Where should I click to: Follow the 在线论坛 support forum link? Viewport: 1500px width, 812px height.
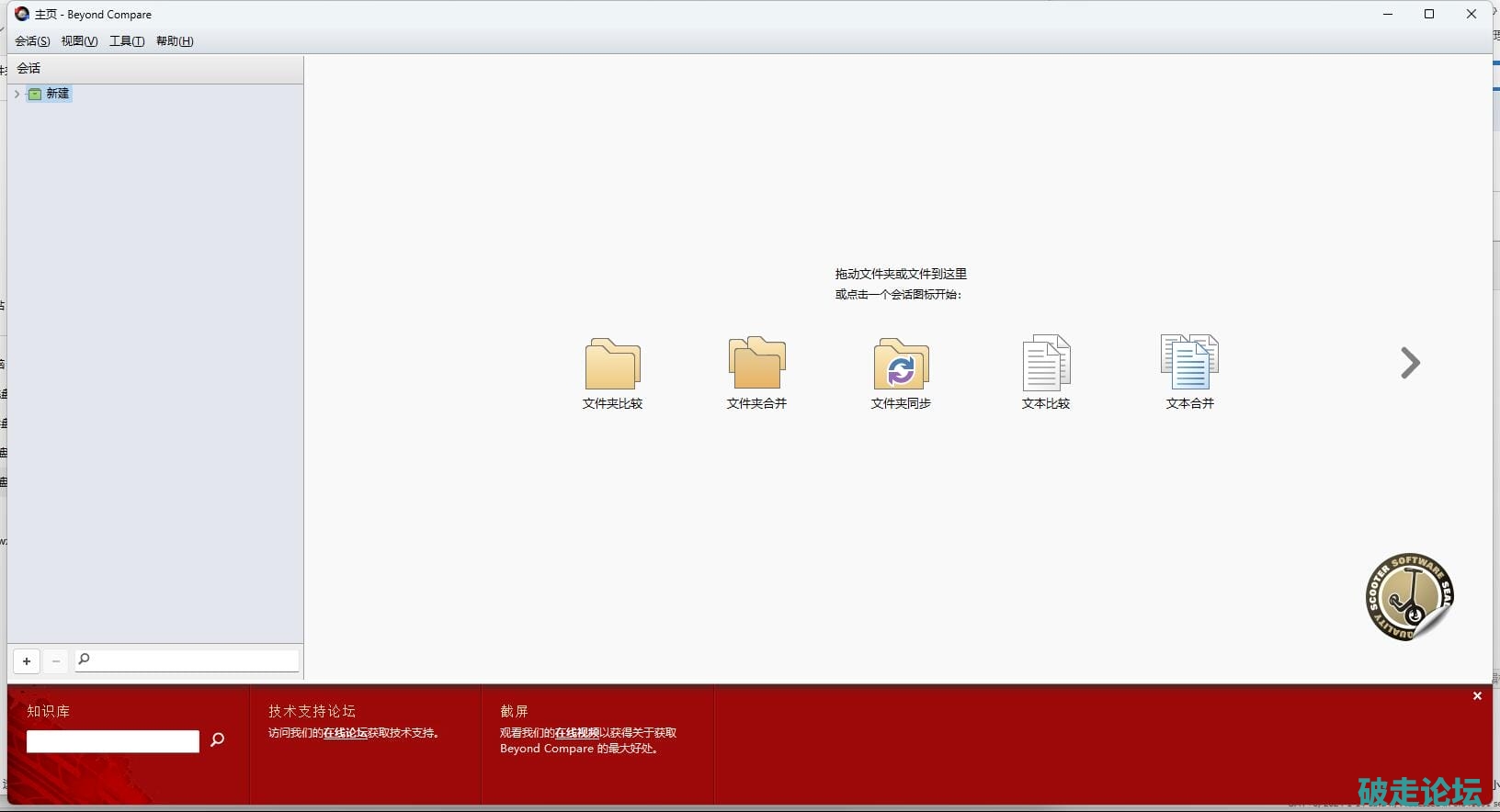click(345, 733)
